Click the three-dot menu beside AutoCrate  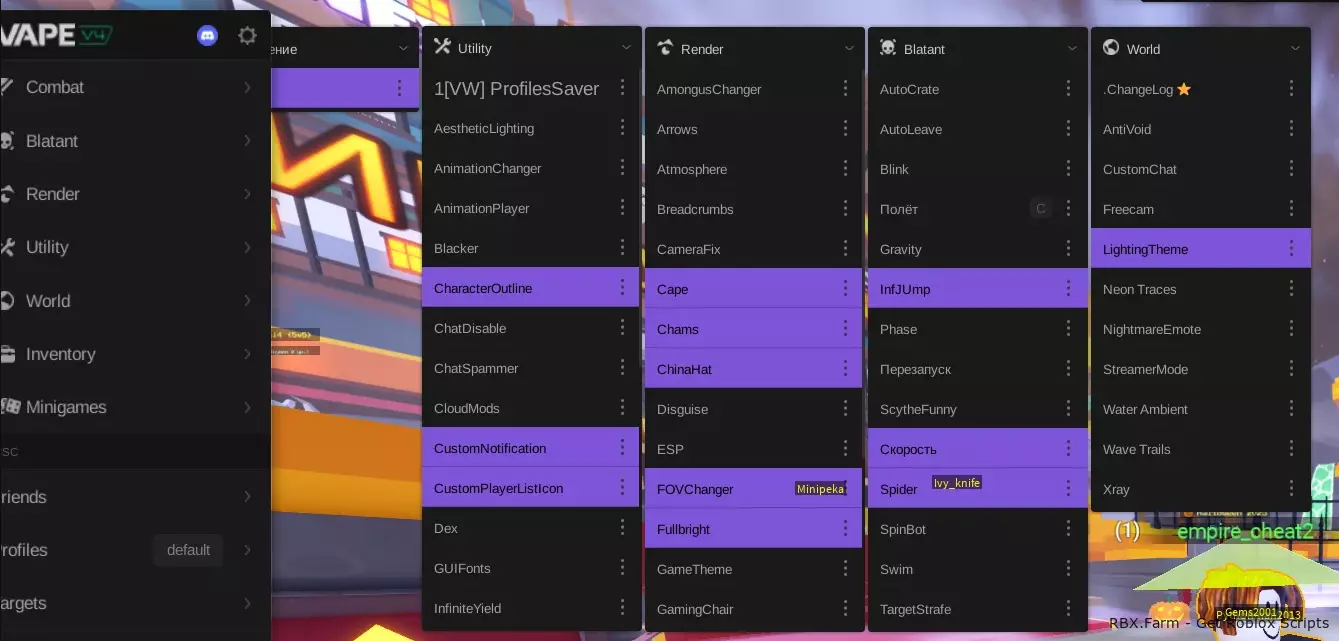[1068, 89]
